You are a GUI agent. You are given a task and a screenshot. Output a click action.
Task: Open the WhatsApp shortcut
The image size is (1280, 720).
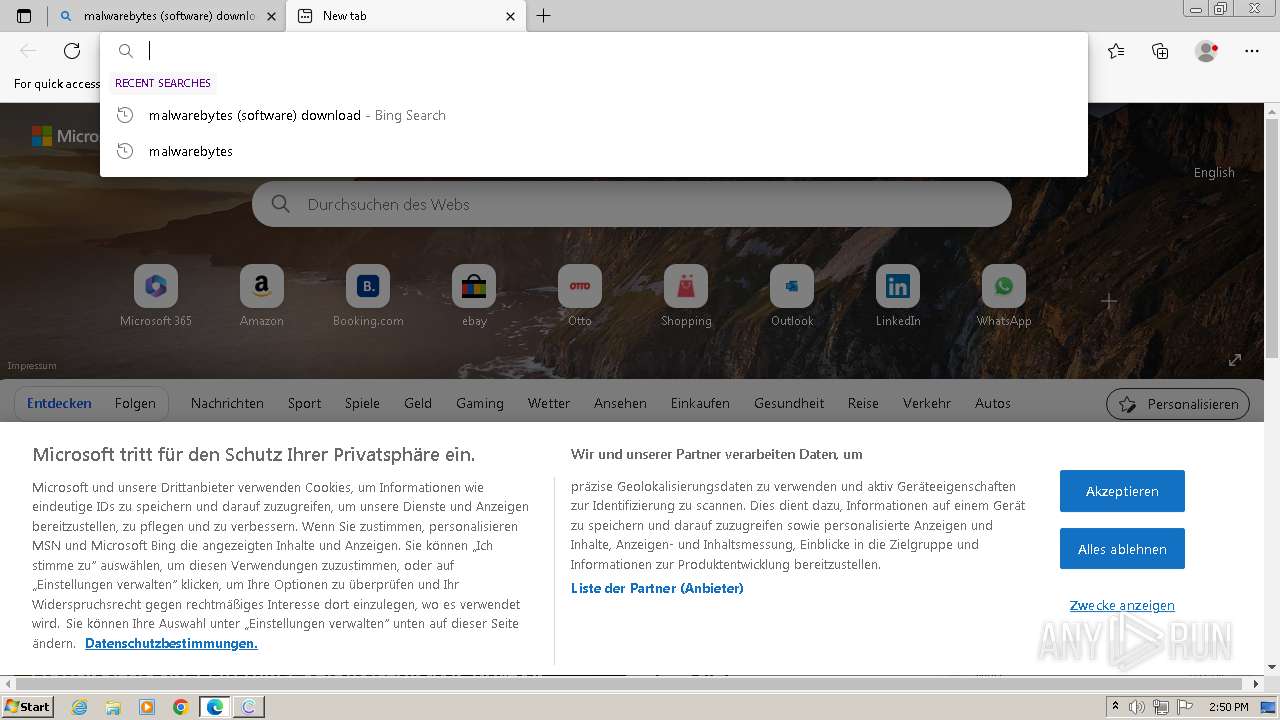click(x=1004, y=296)
